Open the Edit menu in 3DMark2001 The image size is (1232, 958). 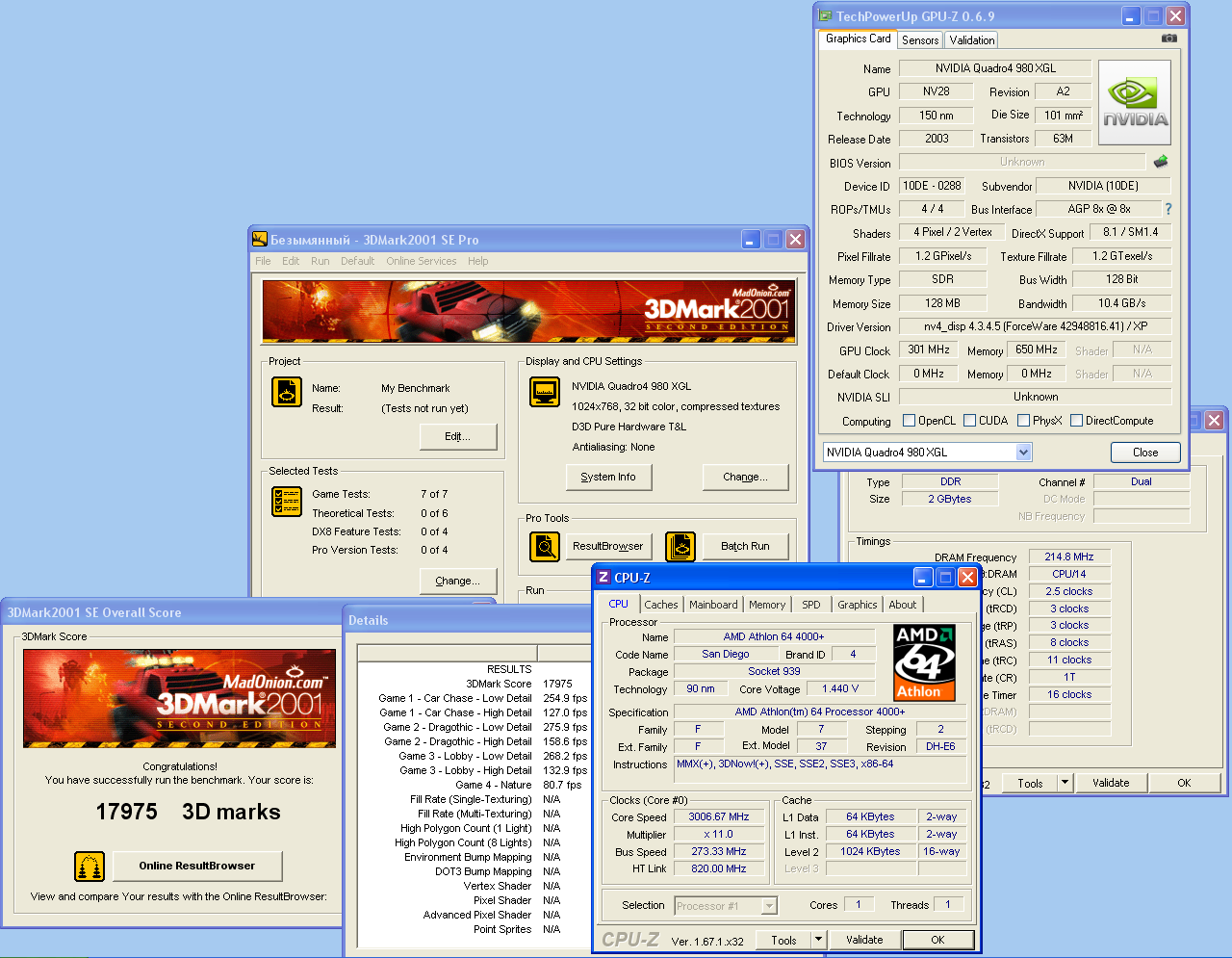coord(291,261)
